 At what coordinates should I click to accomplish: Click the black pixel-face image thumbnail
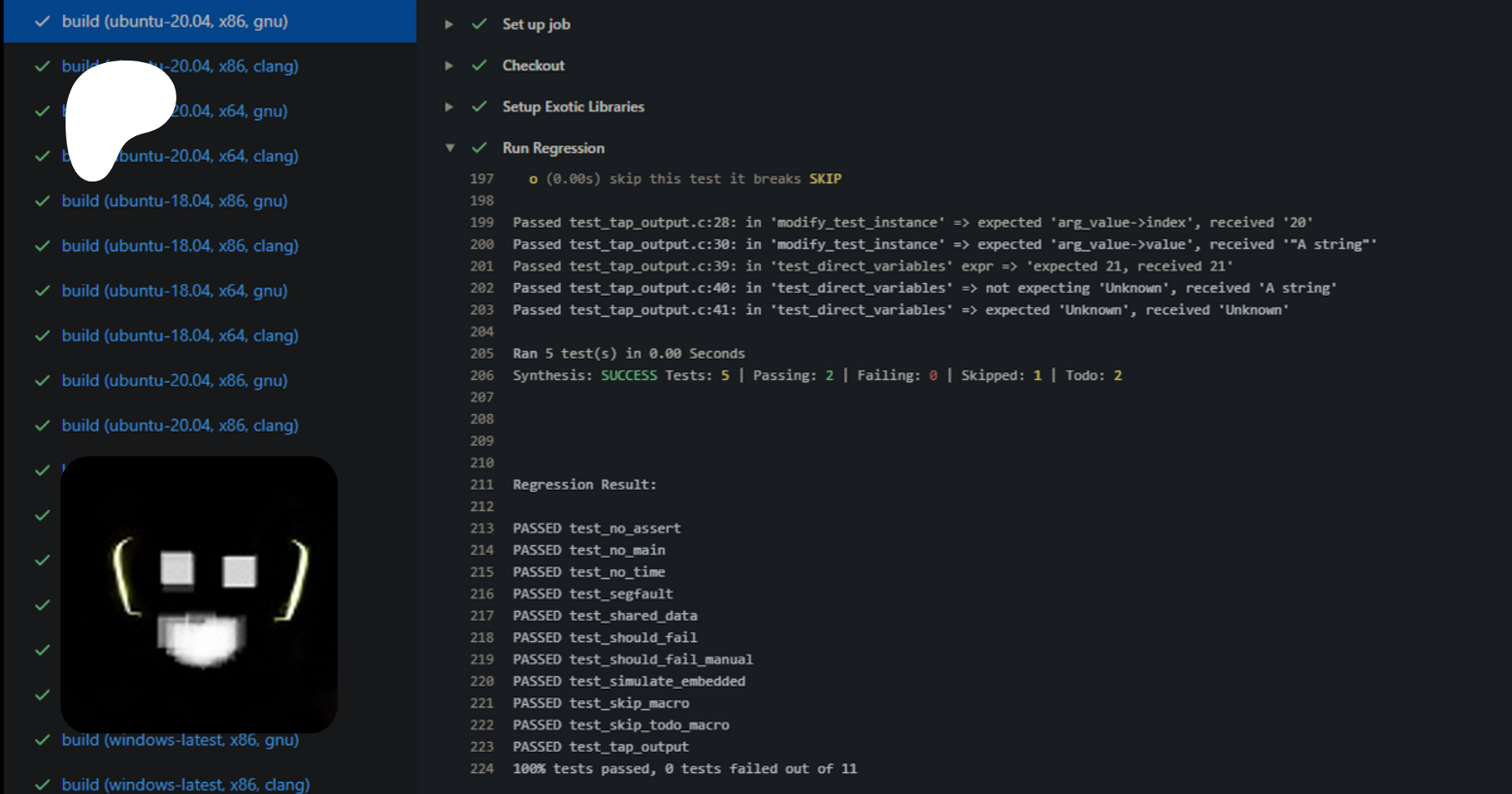[x=199, y=594]
